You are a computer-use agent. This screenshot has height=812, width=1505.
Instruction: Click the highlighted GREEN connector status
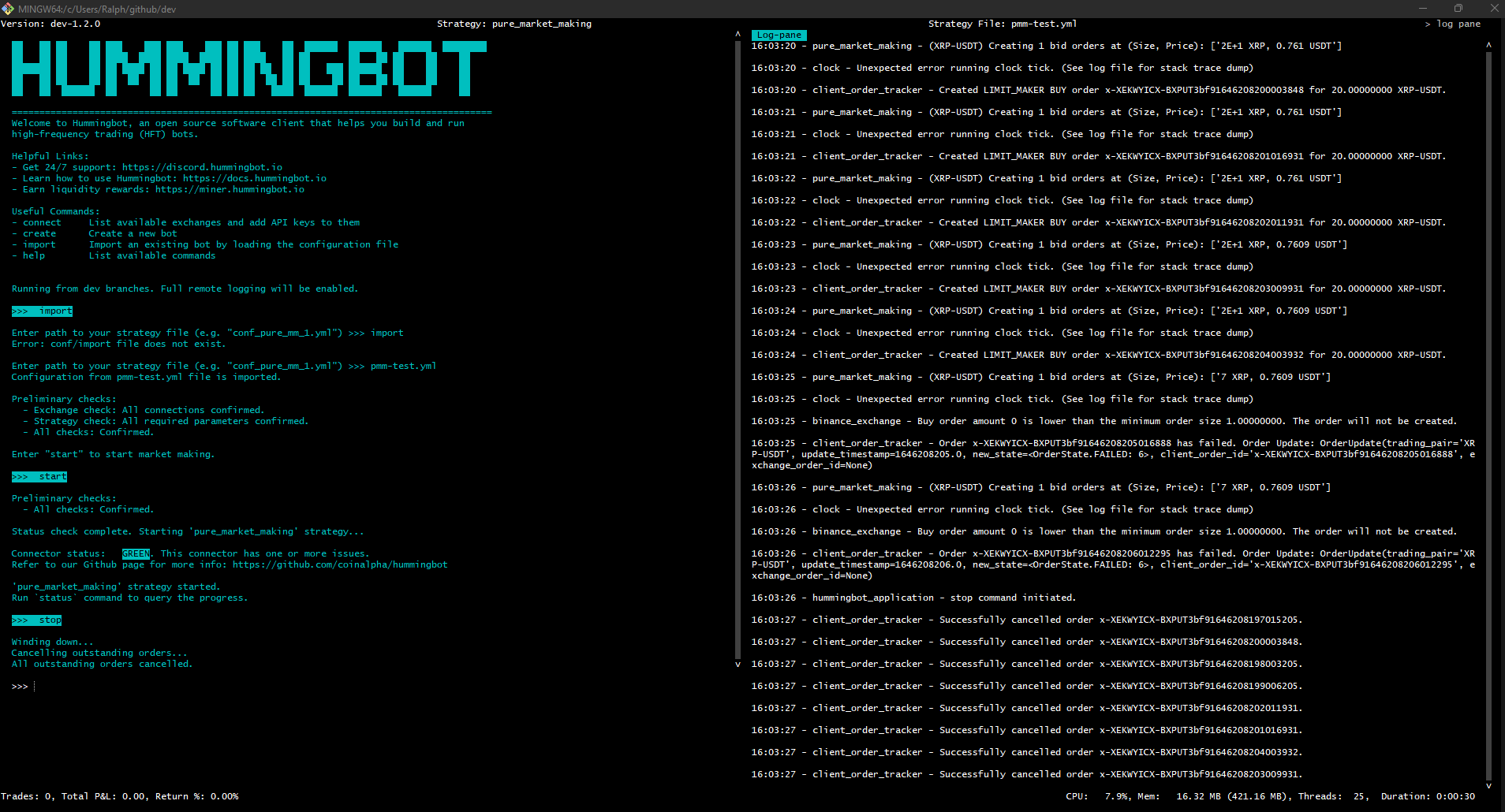(x=136, y=553)
